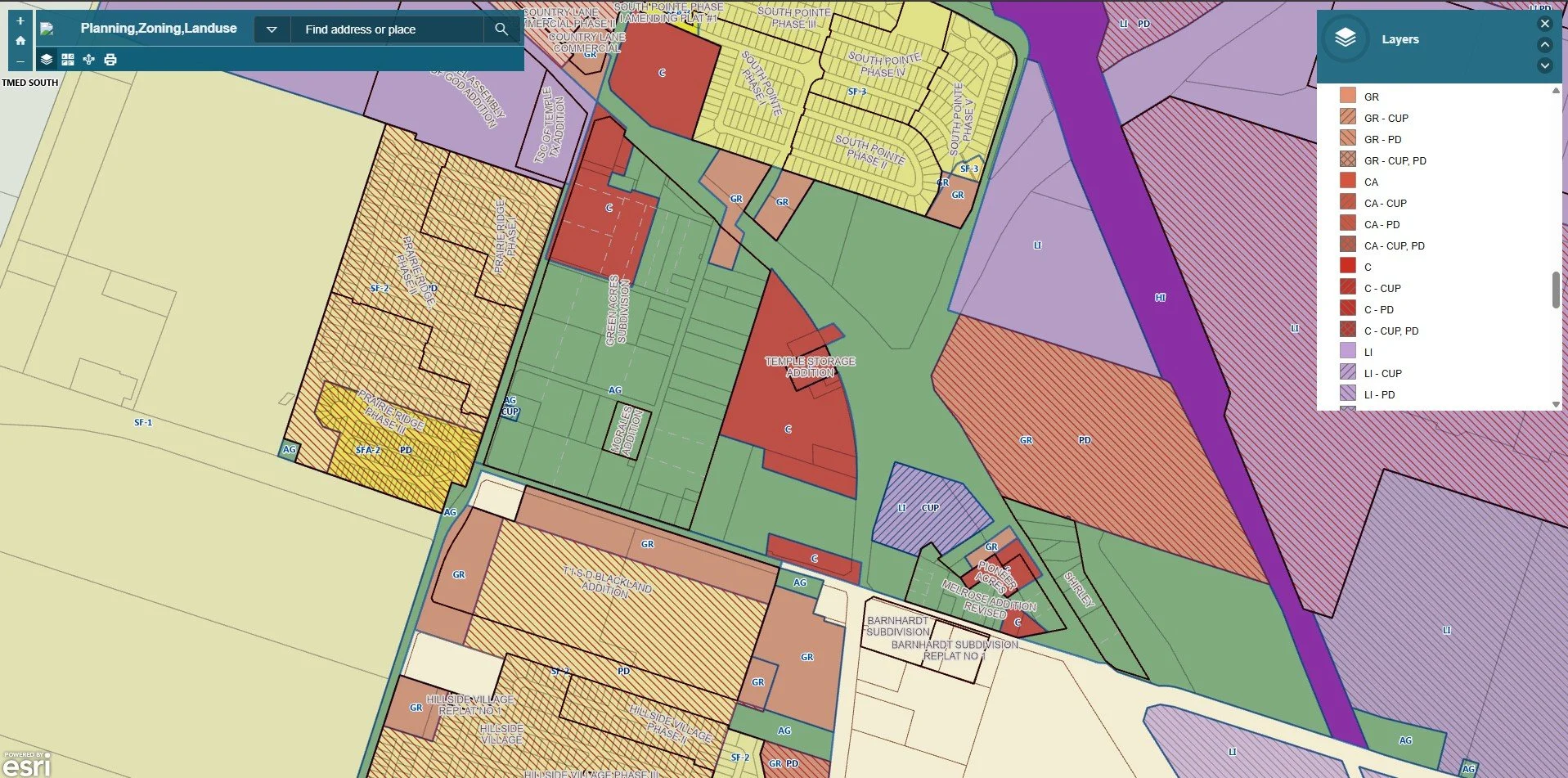Image resolution: width=1568 pixels, height=778 pixels.
Task: Click the HILLSIDE VILLAGE REPLAT NO 1 label
Action: [x=470, y=705]
